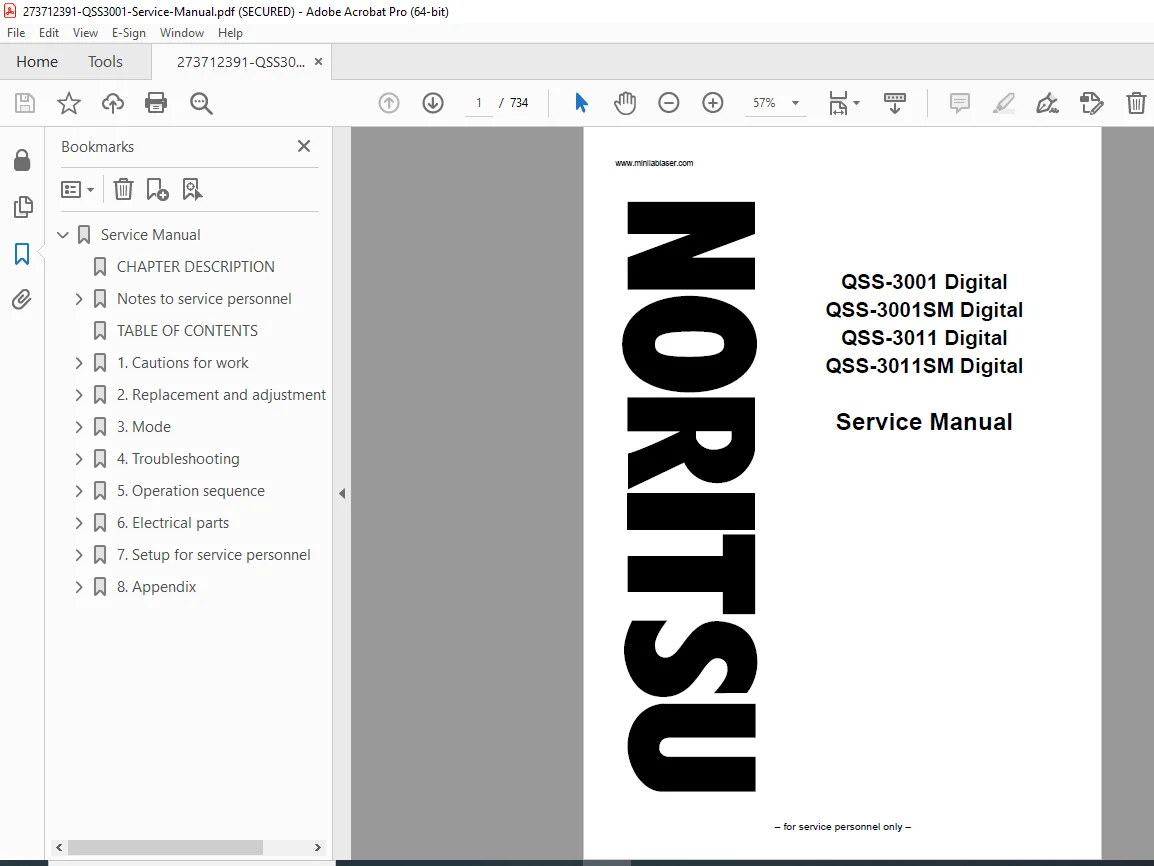Jump to CHAPTER DESCRIPTION bookmark
The image size is (1154, 866).
[x=195, y=266]
